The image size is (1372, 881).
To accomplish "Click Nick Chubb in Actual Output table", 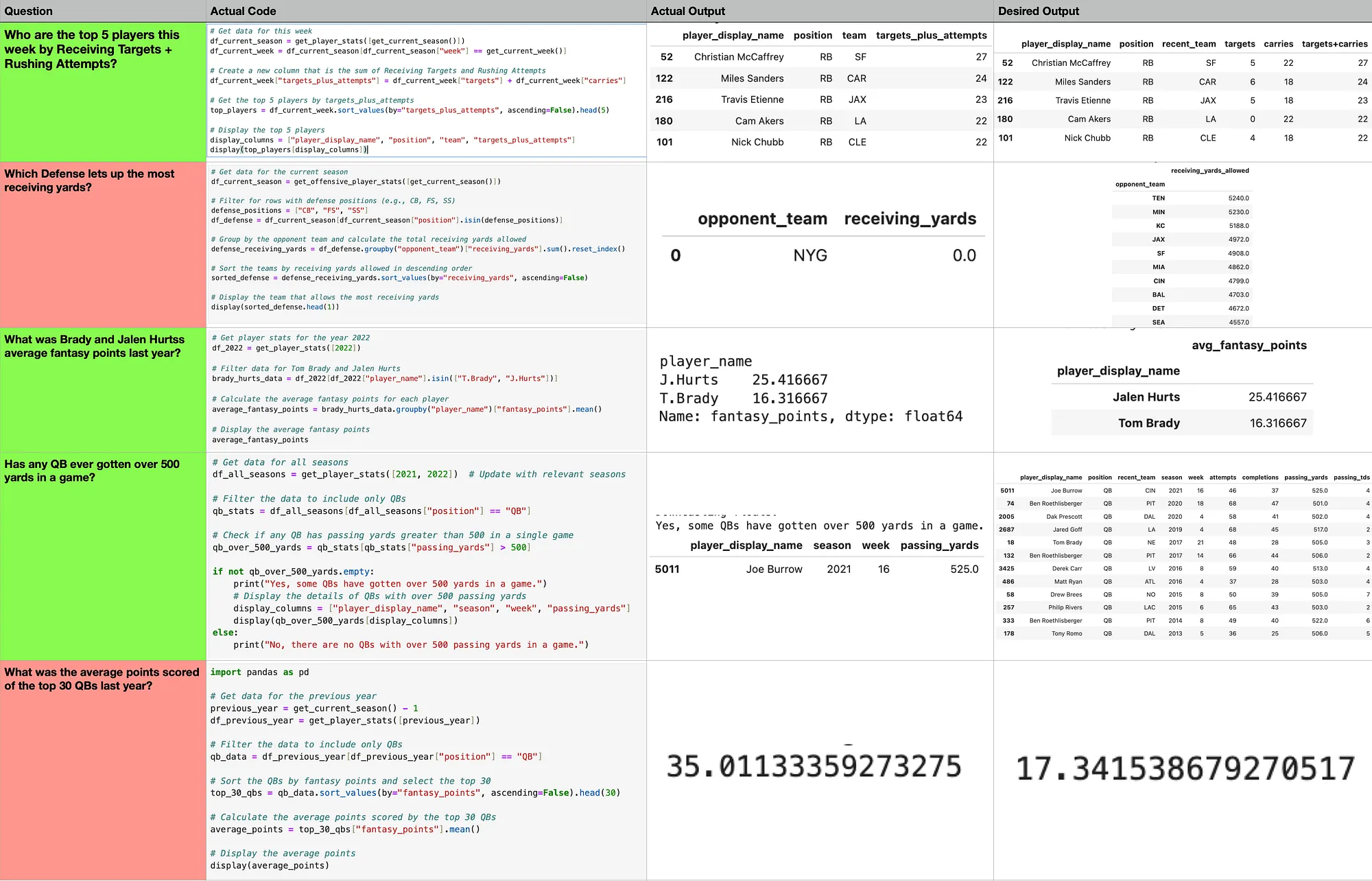I will coord(757,142).
